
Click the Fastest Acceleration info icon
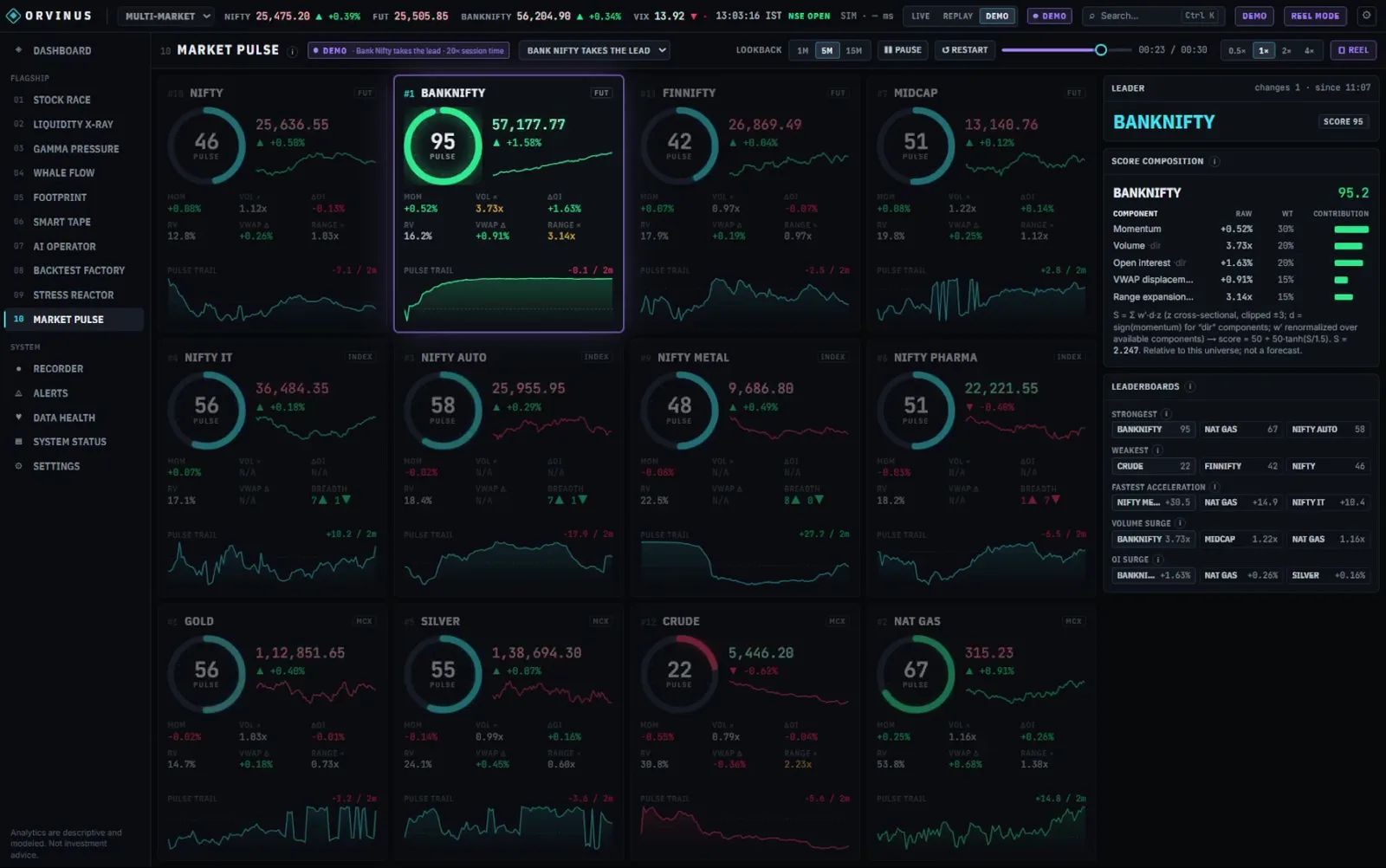click(x=1214, y=487)
